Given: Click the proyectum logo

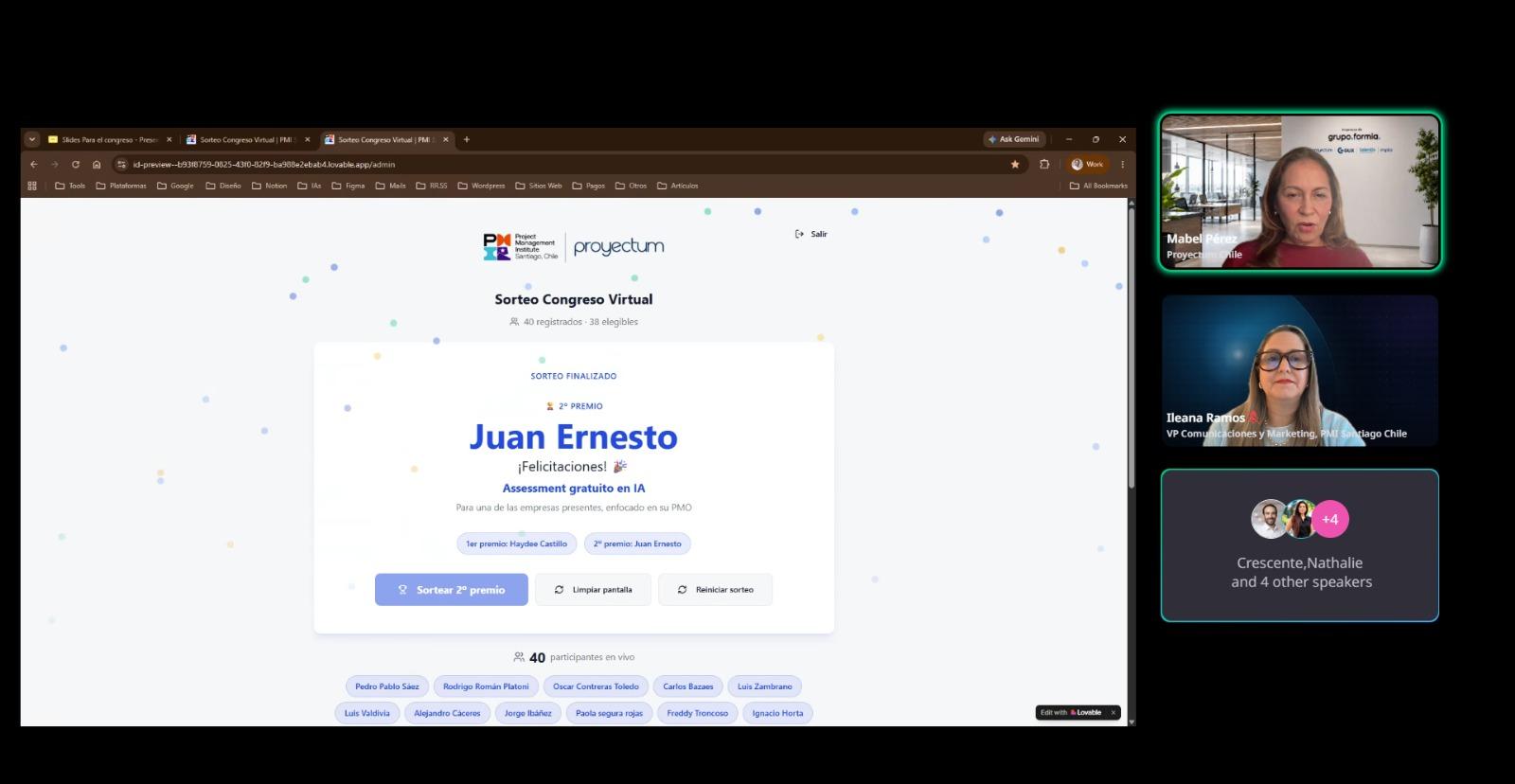Looking at the screenshot, I should tap(618, 246).
